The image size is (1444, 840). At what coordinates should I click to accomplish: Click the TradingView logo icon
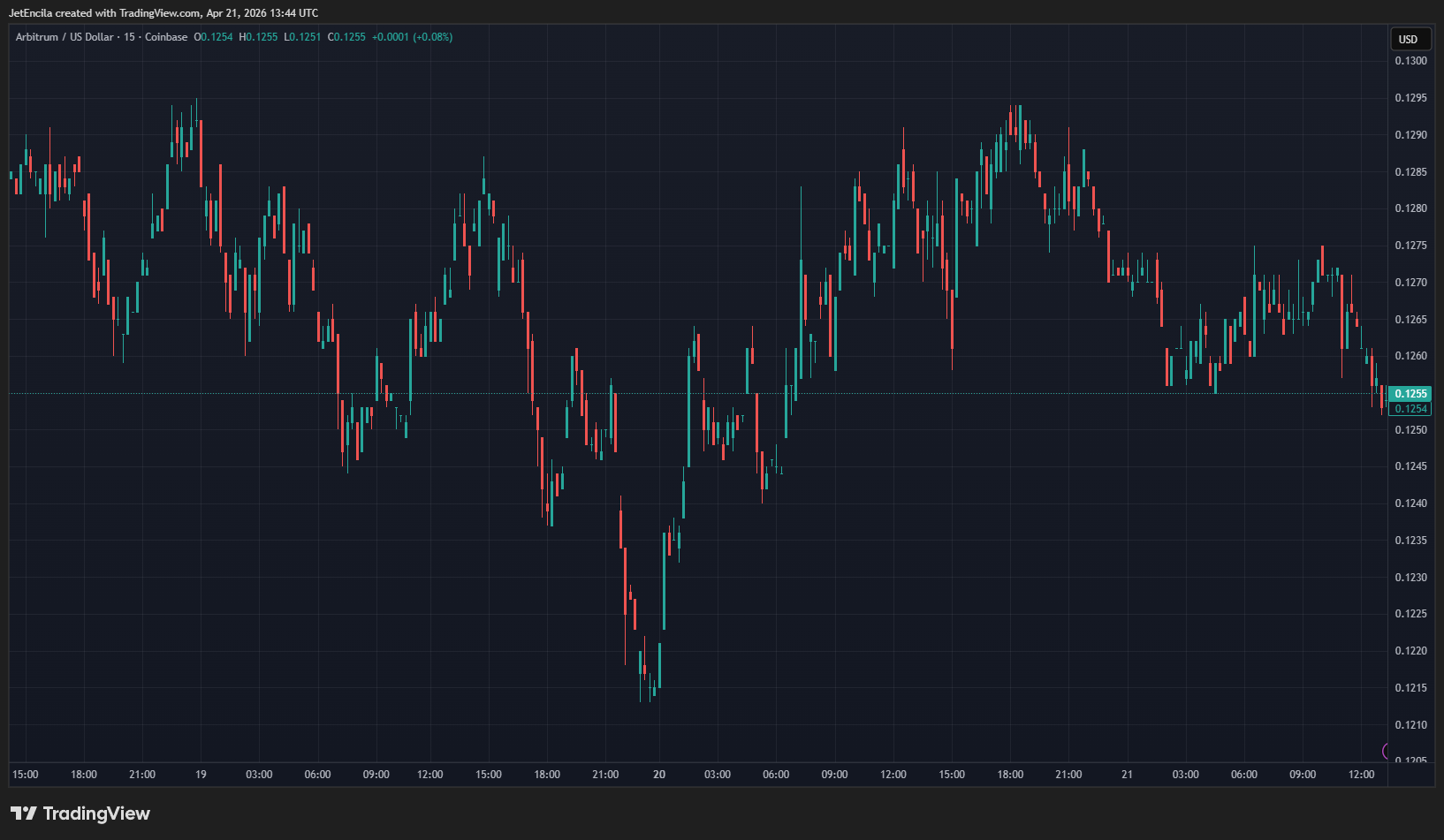[24, 814]
